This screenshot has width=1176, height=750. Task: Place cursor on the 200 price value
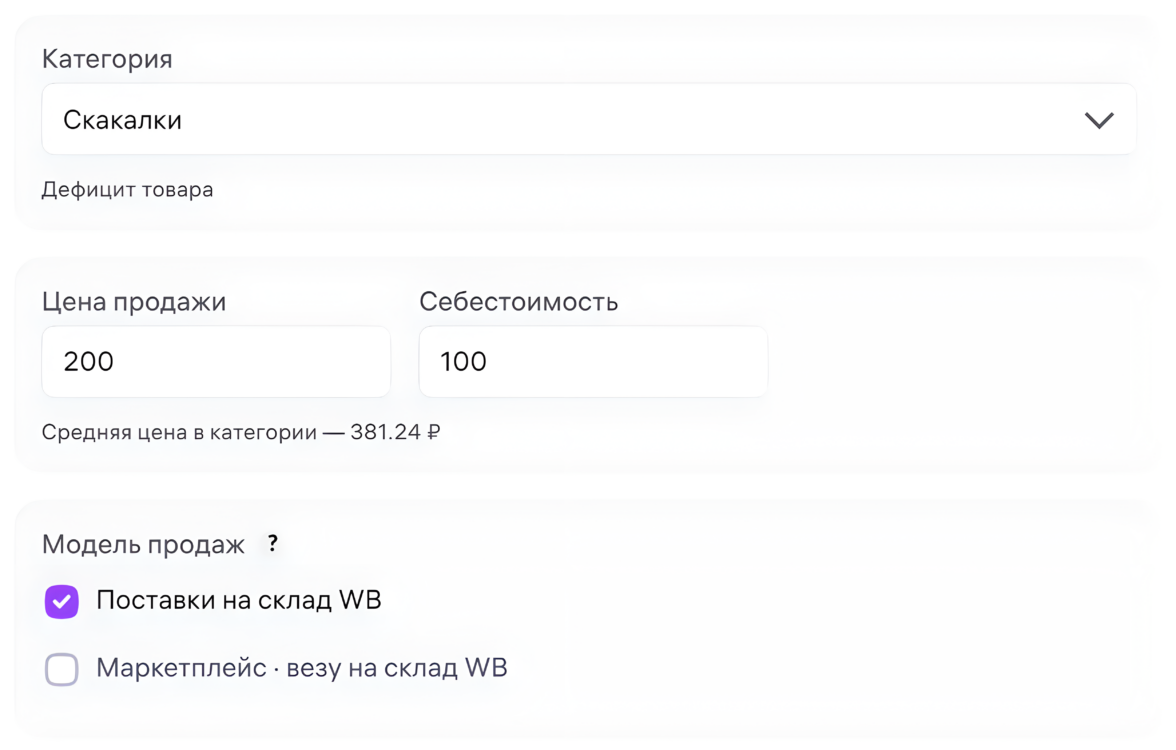[88, 362]
